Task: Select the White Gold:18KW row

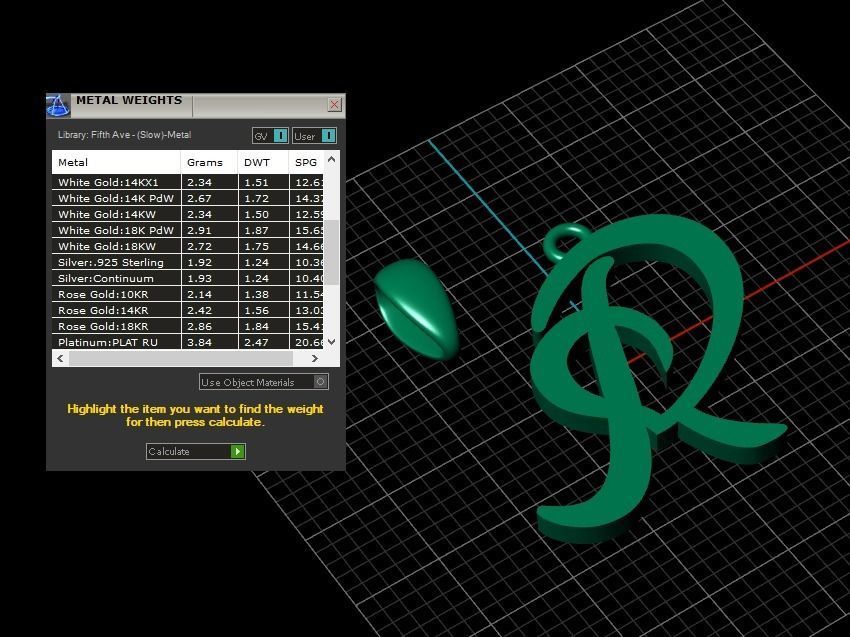Action: 188,246
